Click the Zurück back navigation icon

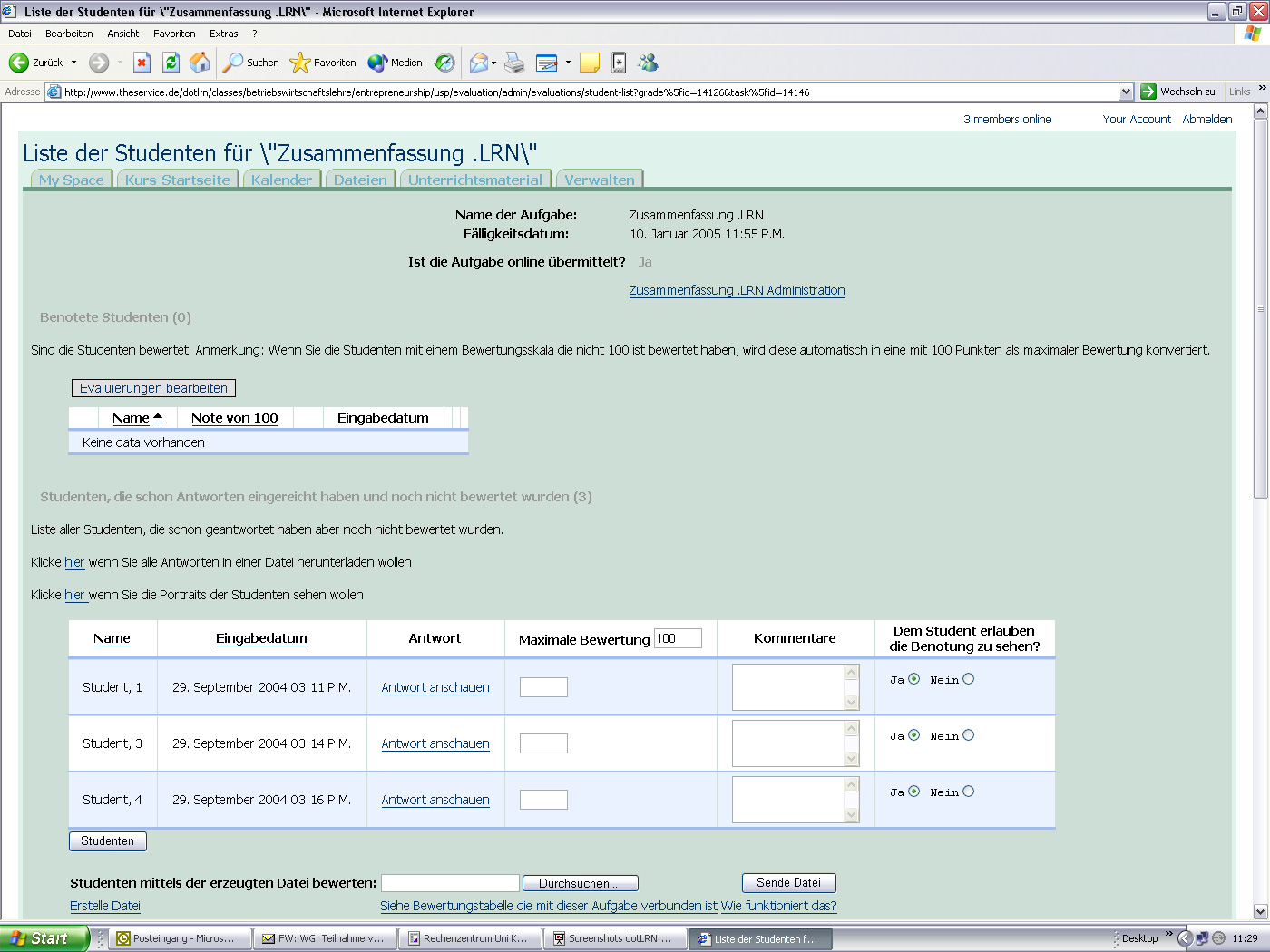20,63
